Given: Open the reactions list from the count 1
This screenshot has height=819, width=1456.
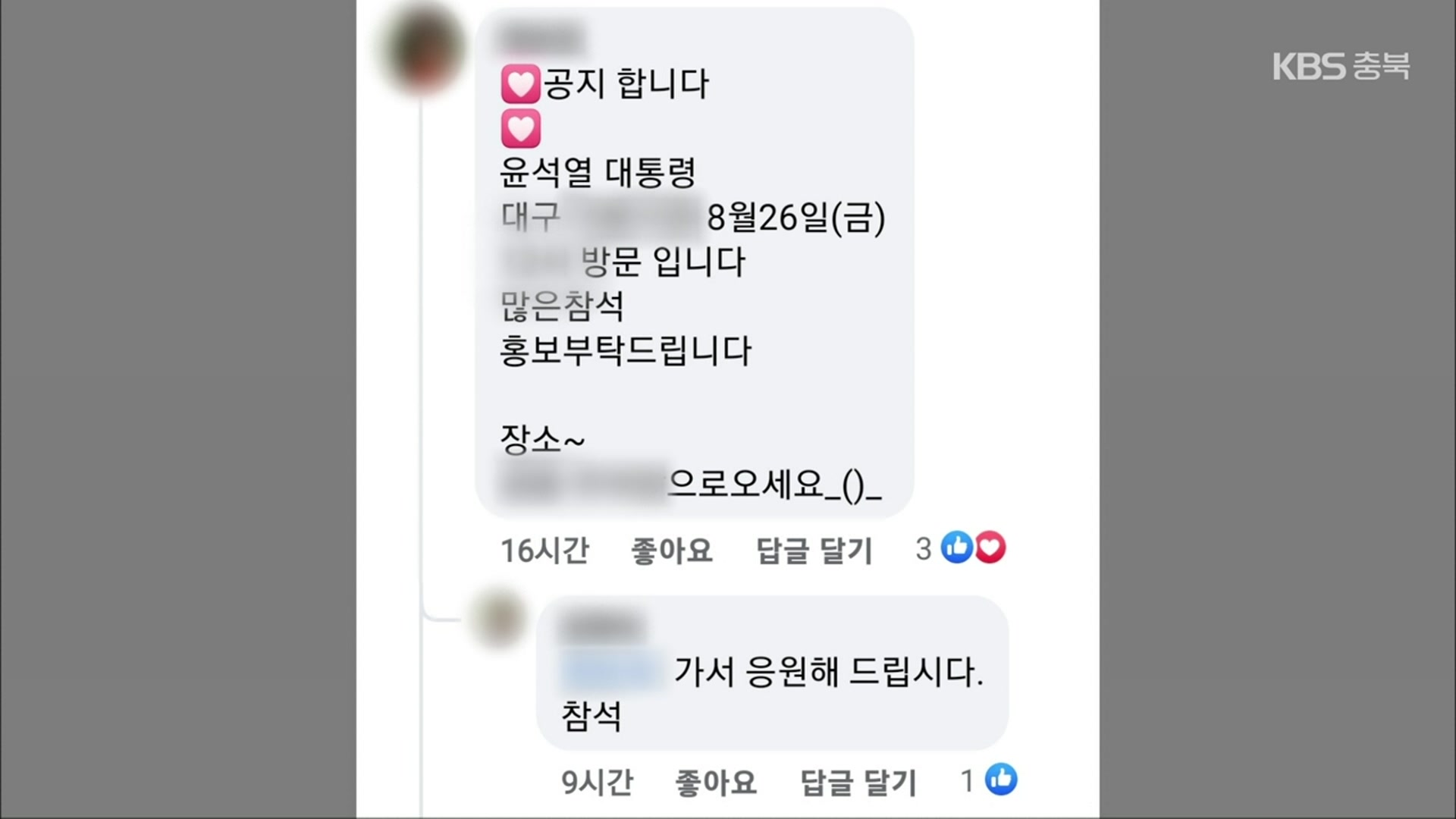Looking at the screenshot, I should (x=967, y=780).
